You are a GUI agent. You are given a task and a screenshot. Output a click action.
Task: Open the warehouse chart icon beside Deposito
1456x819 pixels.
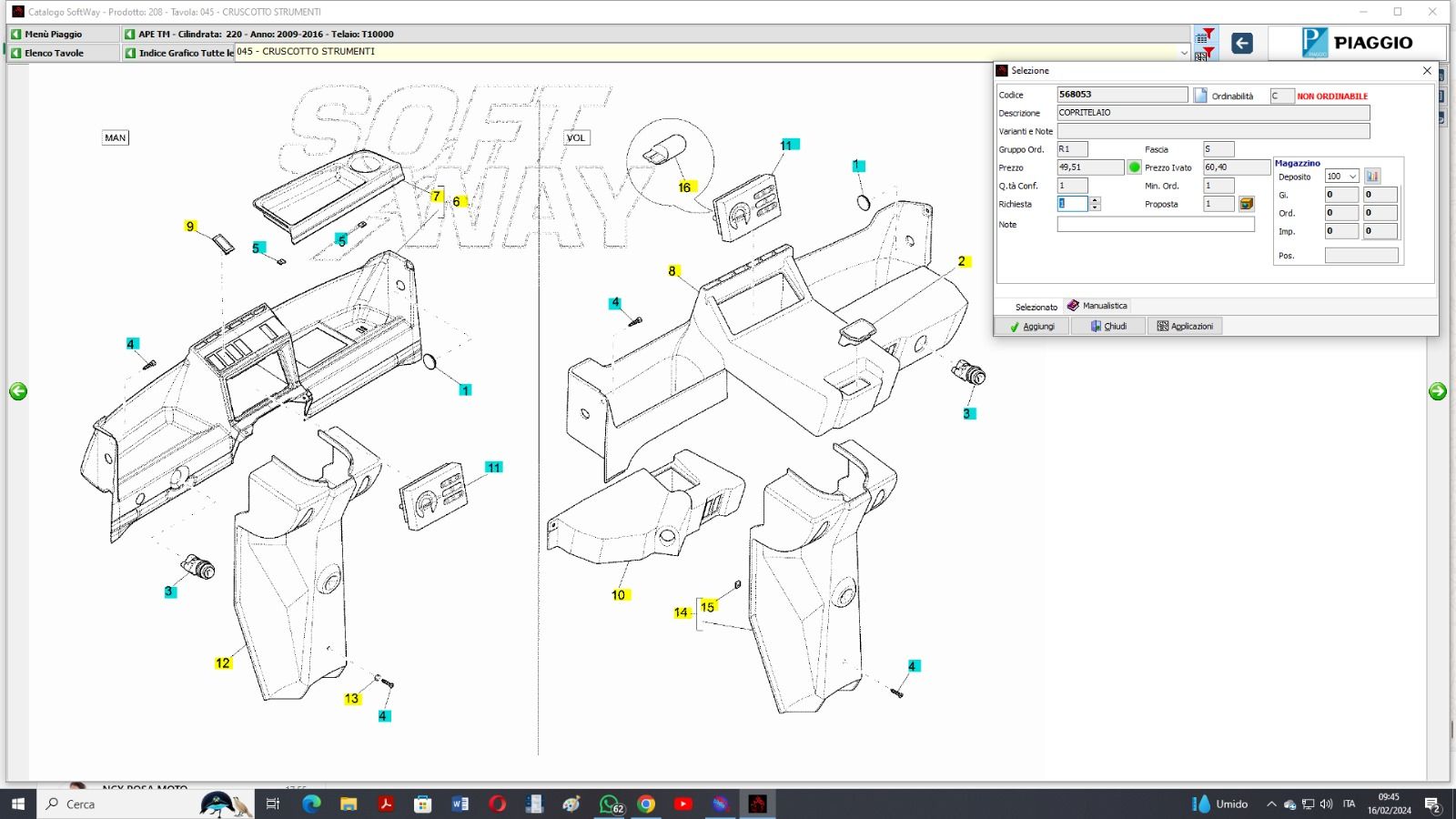coord(1372,177)
